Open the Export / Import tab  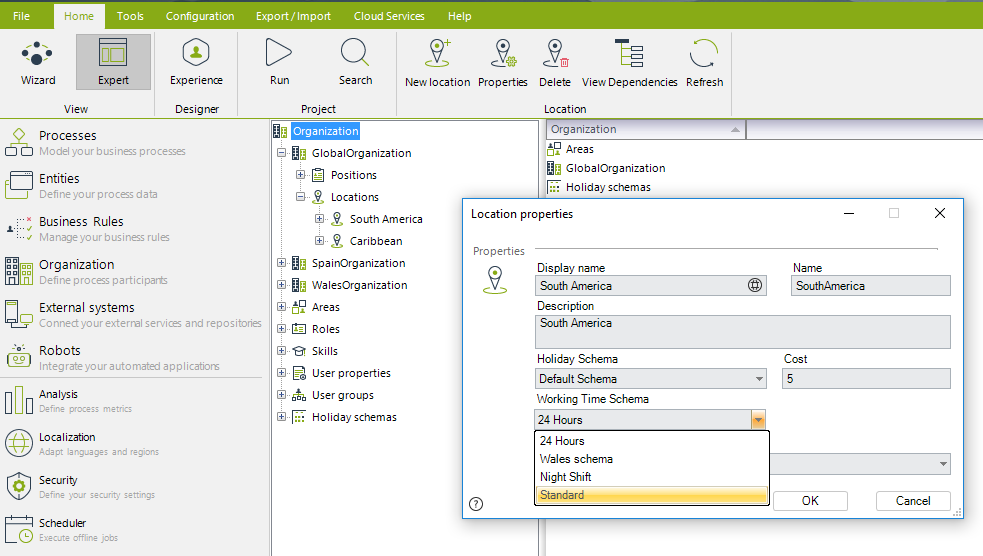pos(293,16)
